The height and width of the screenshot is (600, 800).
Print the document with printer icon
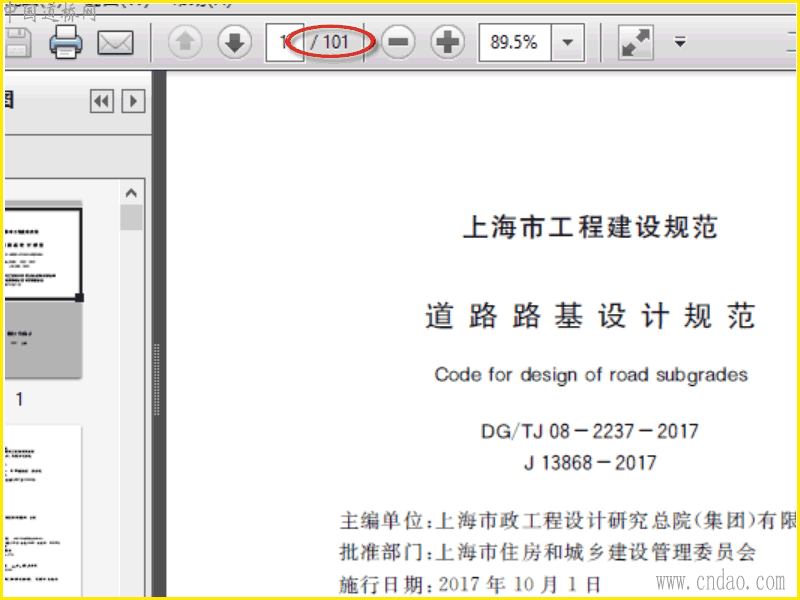[66, 42]
